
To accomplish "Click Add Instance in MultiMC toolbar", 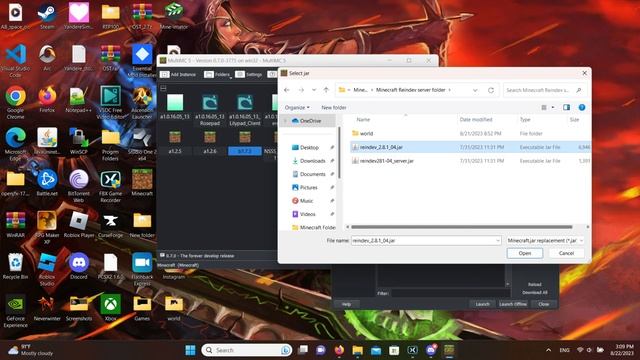I will pyautogui.click(x=178, y=74).
